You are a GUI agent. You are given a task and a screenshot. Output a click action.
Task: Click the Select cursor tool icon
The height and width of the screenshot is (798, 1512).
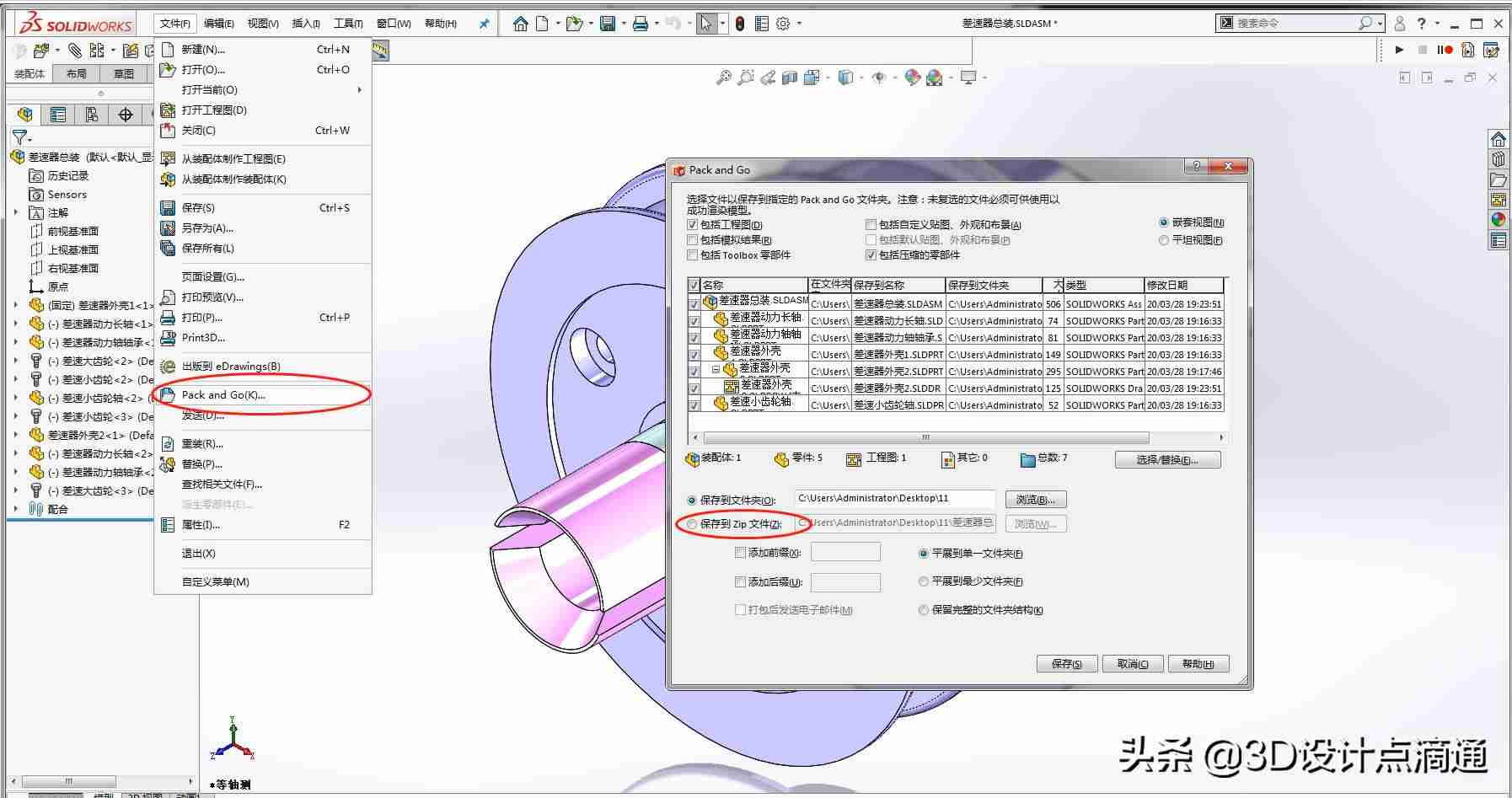tap(706, 24)
